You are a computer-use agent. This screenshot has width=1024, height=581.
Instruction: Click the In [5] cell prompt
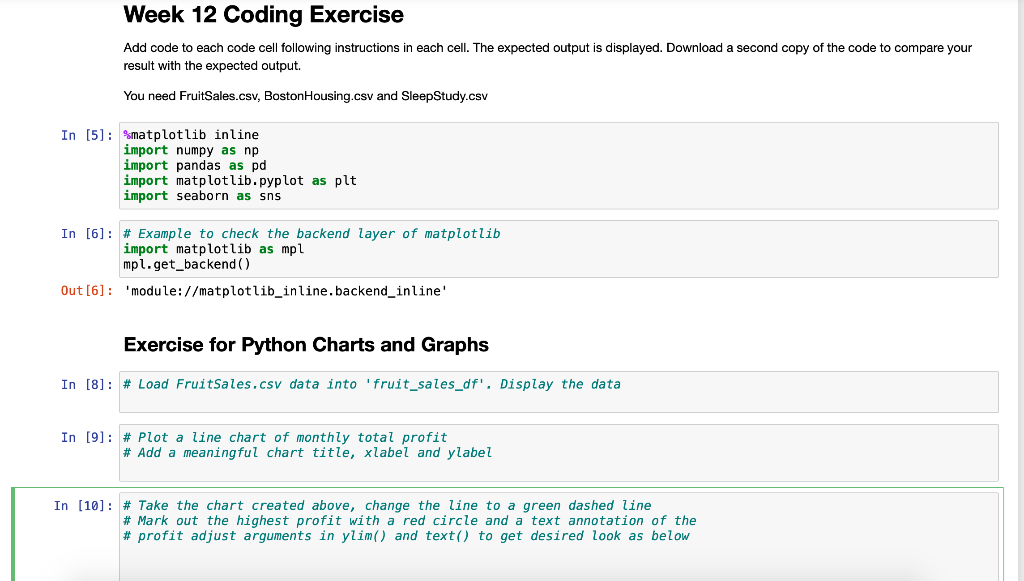[86, 135]
